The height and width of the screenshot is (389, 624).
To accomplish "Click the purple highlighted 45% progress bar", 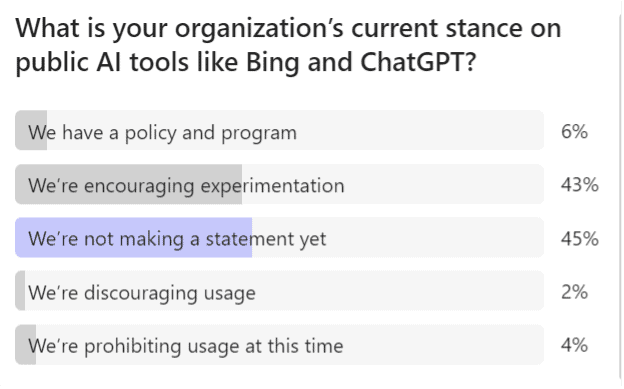I will pyautogui.click(x=133, y=238).
